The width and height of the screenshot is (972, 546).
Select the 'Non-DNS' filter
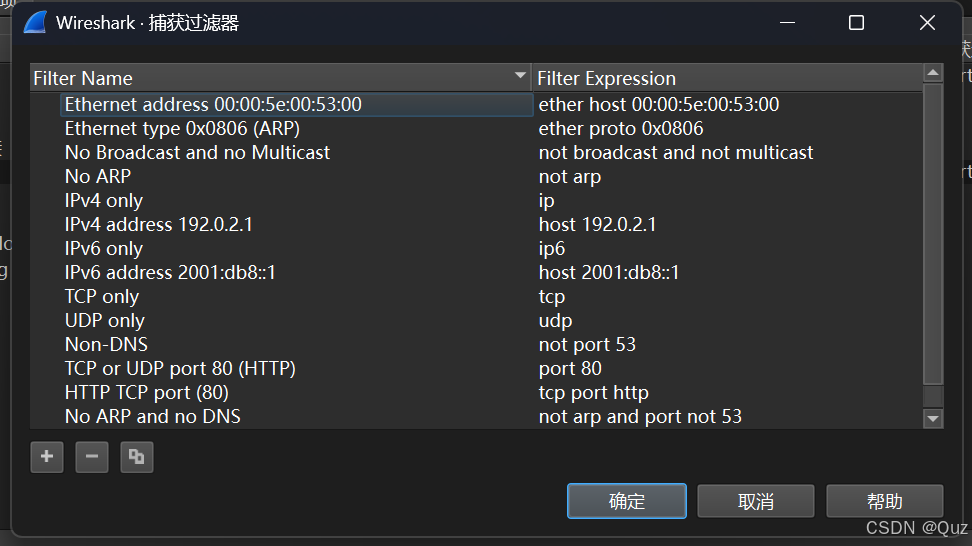click(x=106, y=345)
